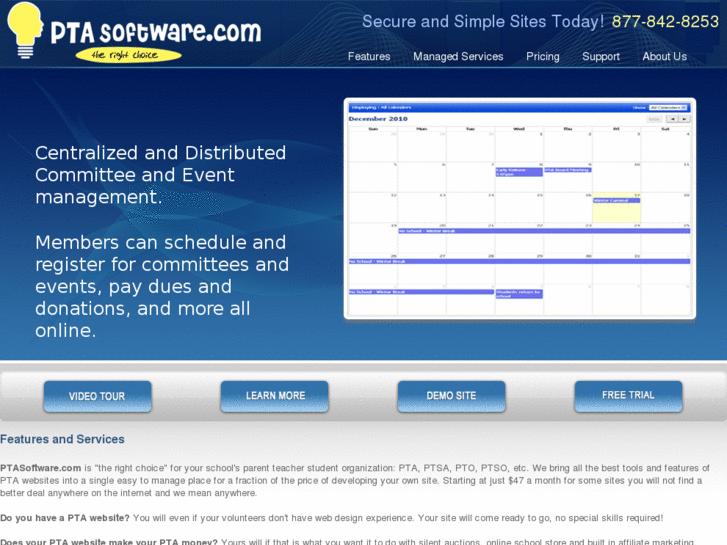Click 'Does your PTA website make' text
This screenshot has width=727, height=545.
click(109, 541)
